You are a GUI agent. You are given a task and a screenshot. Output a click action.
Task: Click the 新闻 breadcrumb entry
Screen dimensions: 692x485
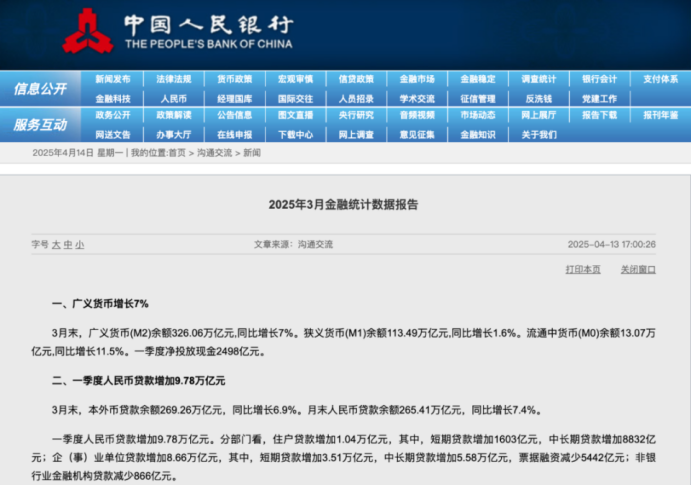pos(252,153)
